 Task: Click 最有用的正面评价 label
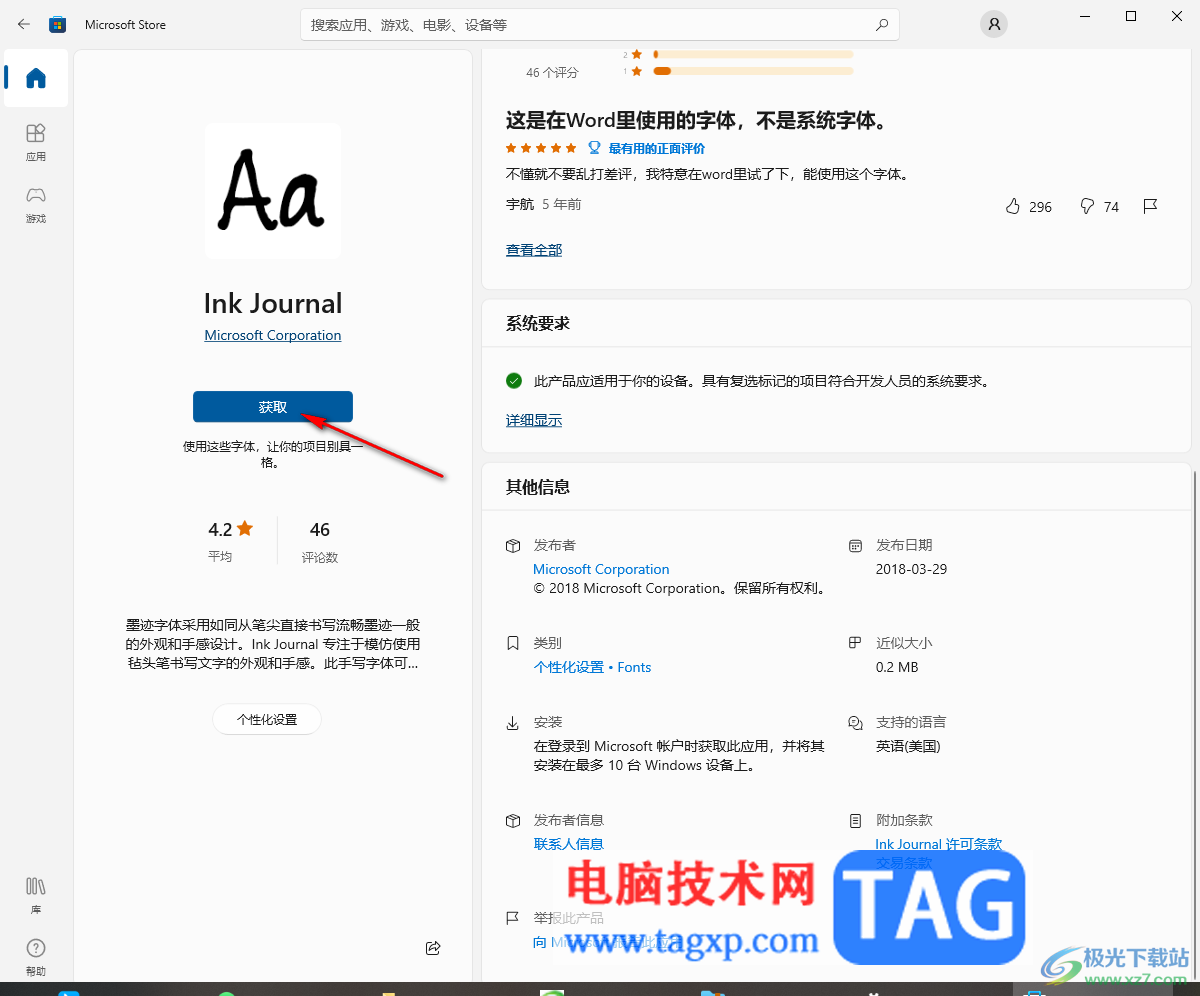657,148
